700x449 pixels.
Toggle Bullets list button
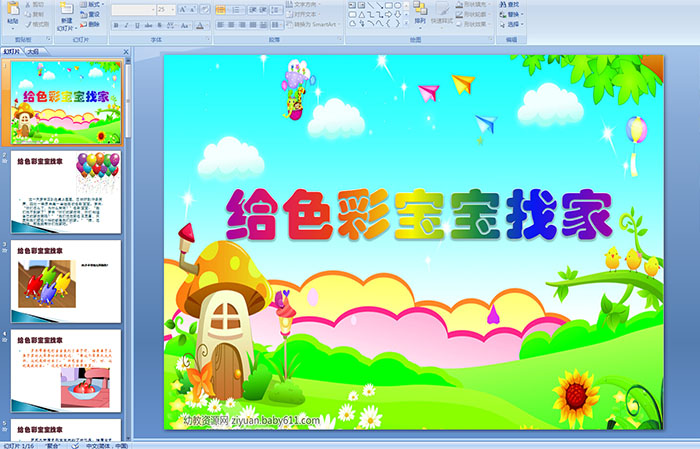pos(221,10)
